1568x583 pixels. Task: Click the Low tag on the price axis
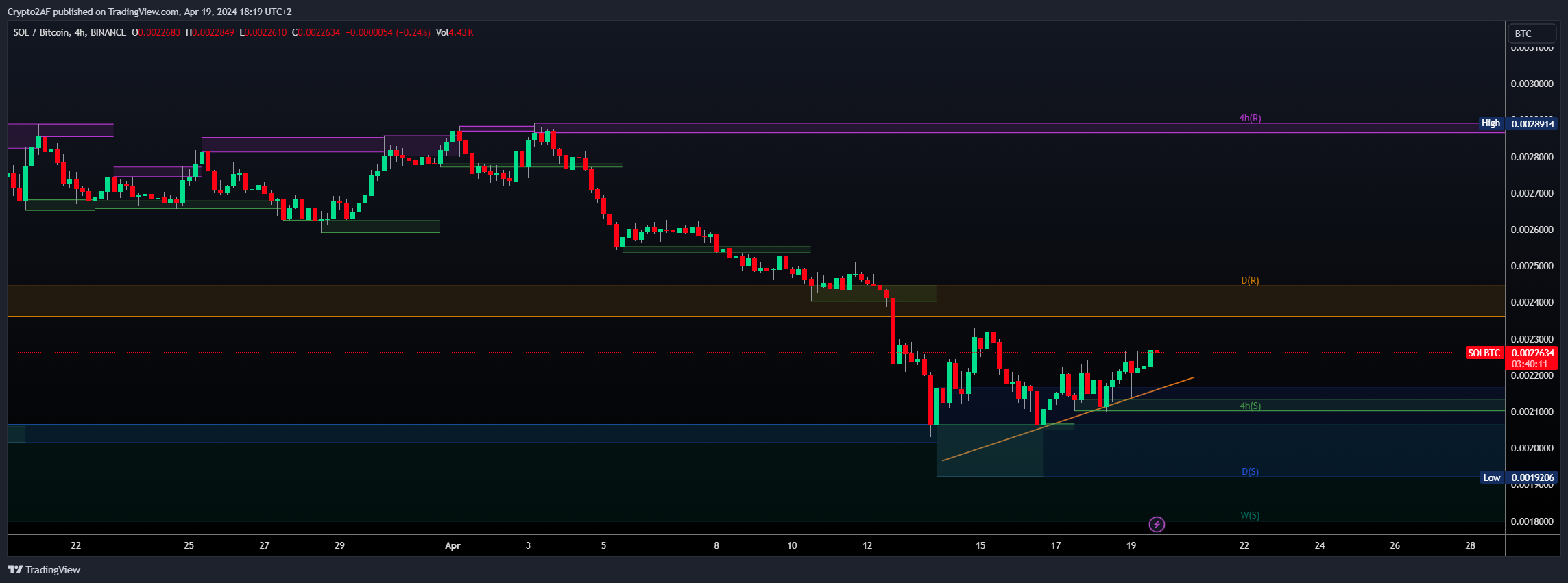(1492, 477)
